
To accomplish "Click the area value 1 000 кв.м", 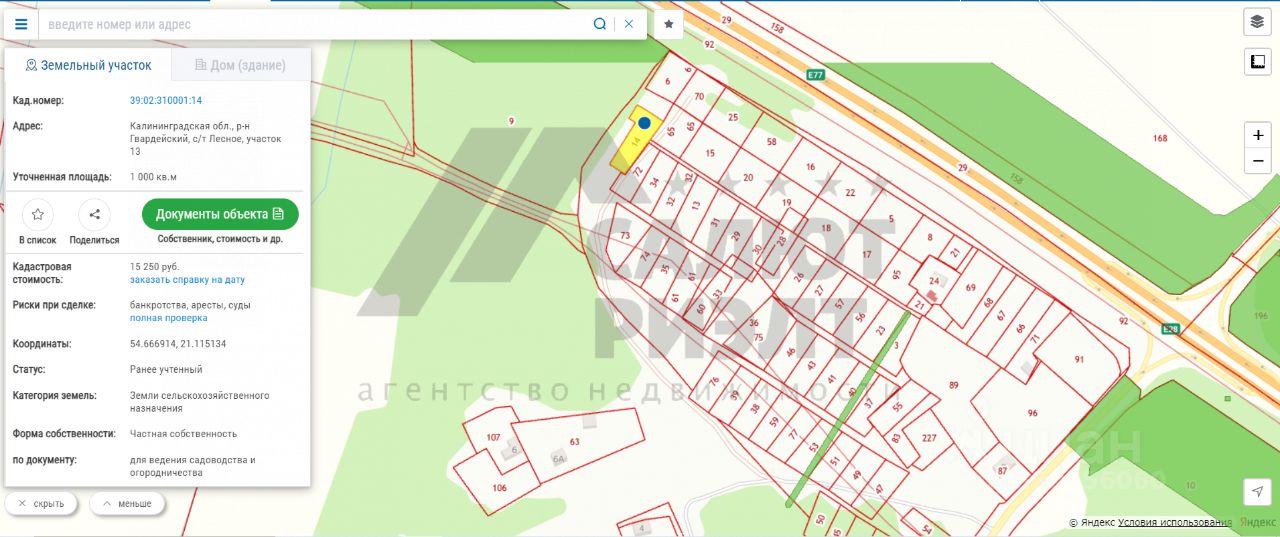I will [x=153, y=177].
